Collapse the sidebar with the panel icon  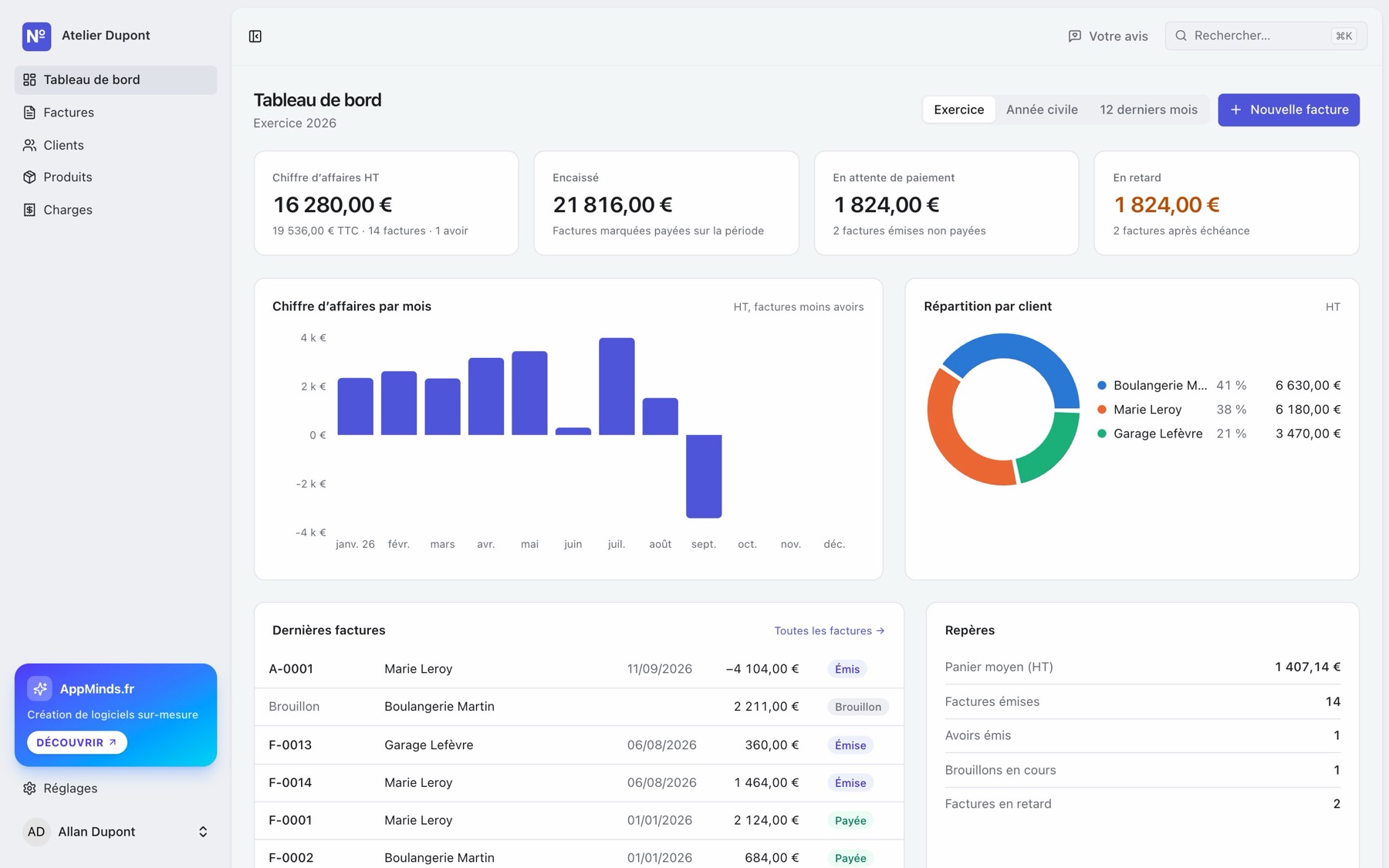pyautogui.click(x=255, y=36)
